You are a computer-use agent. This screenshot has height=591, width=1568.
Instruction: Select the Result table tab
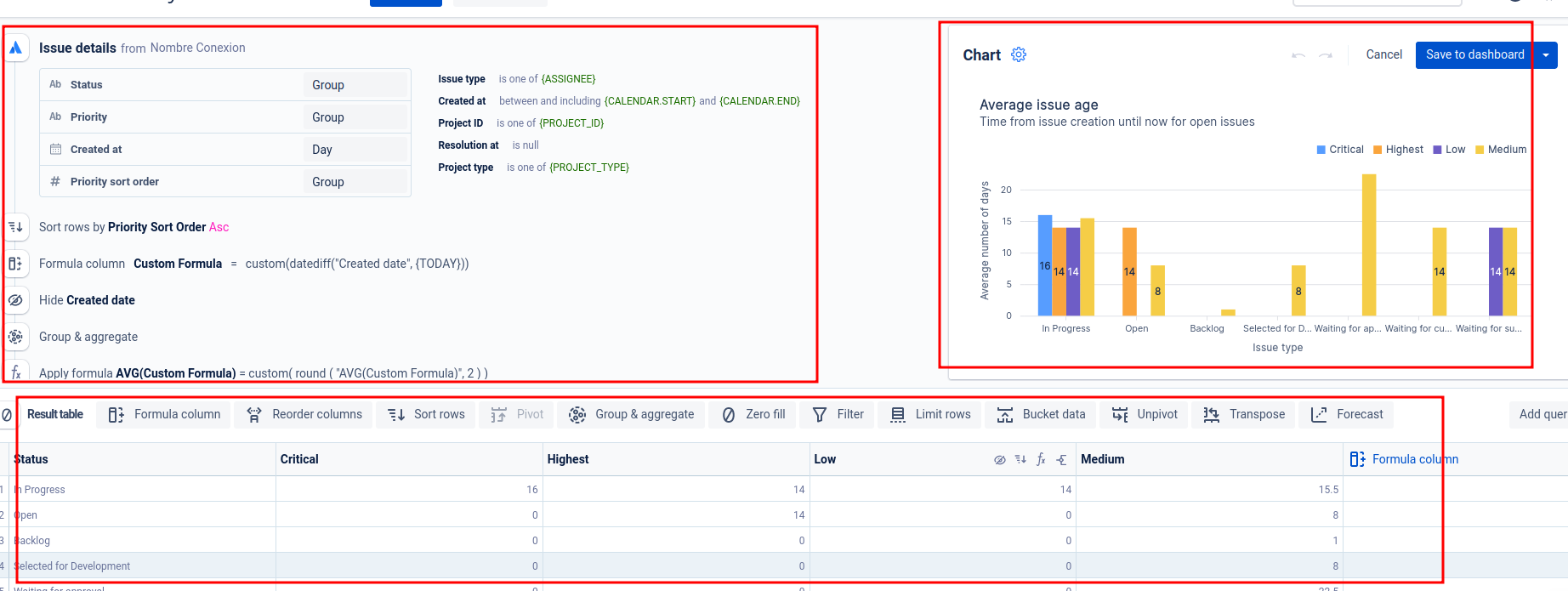click(x=55, y=414)
